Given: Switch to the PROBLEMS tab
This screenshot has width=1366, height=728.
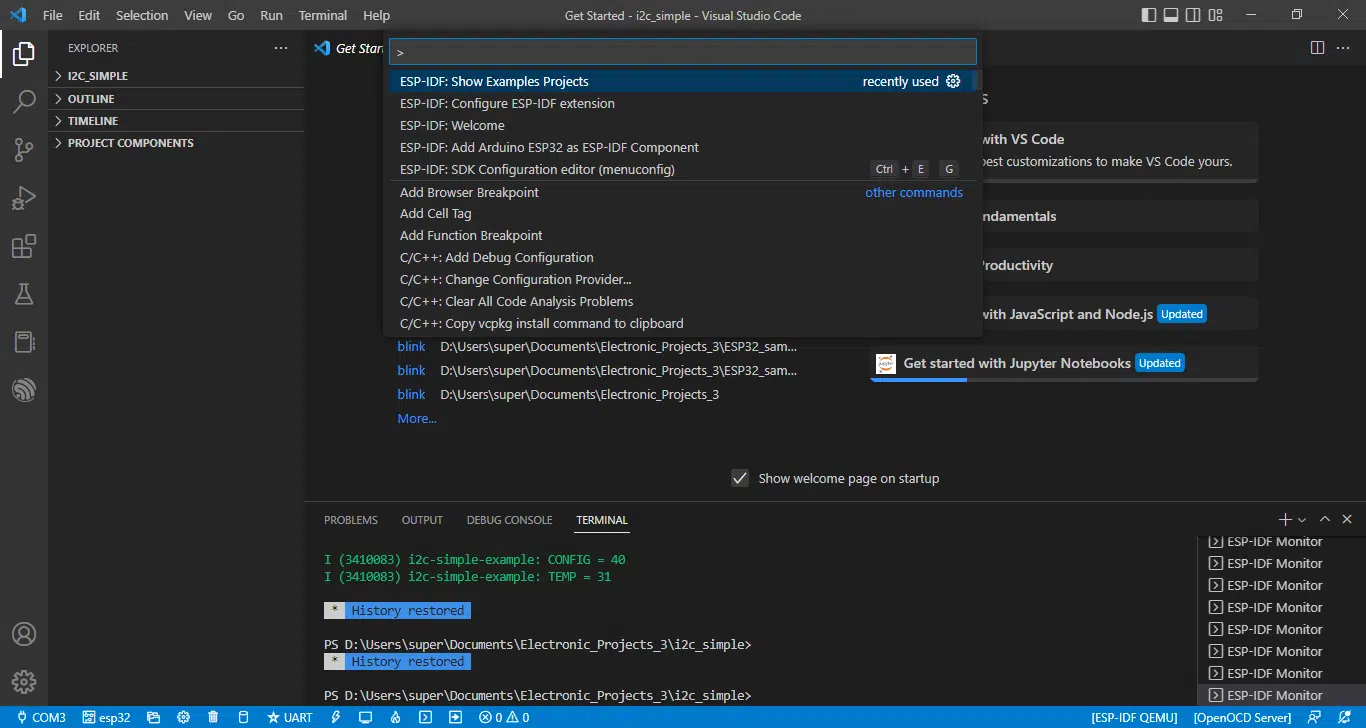Looking at the screenshot, I should tap(351, 520).
